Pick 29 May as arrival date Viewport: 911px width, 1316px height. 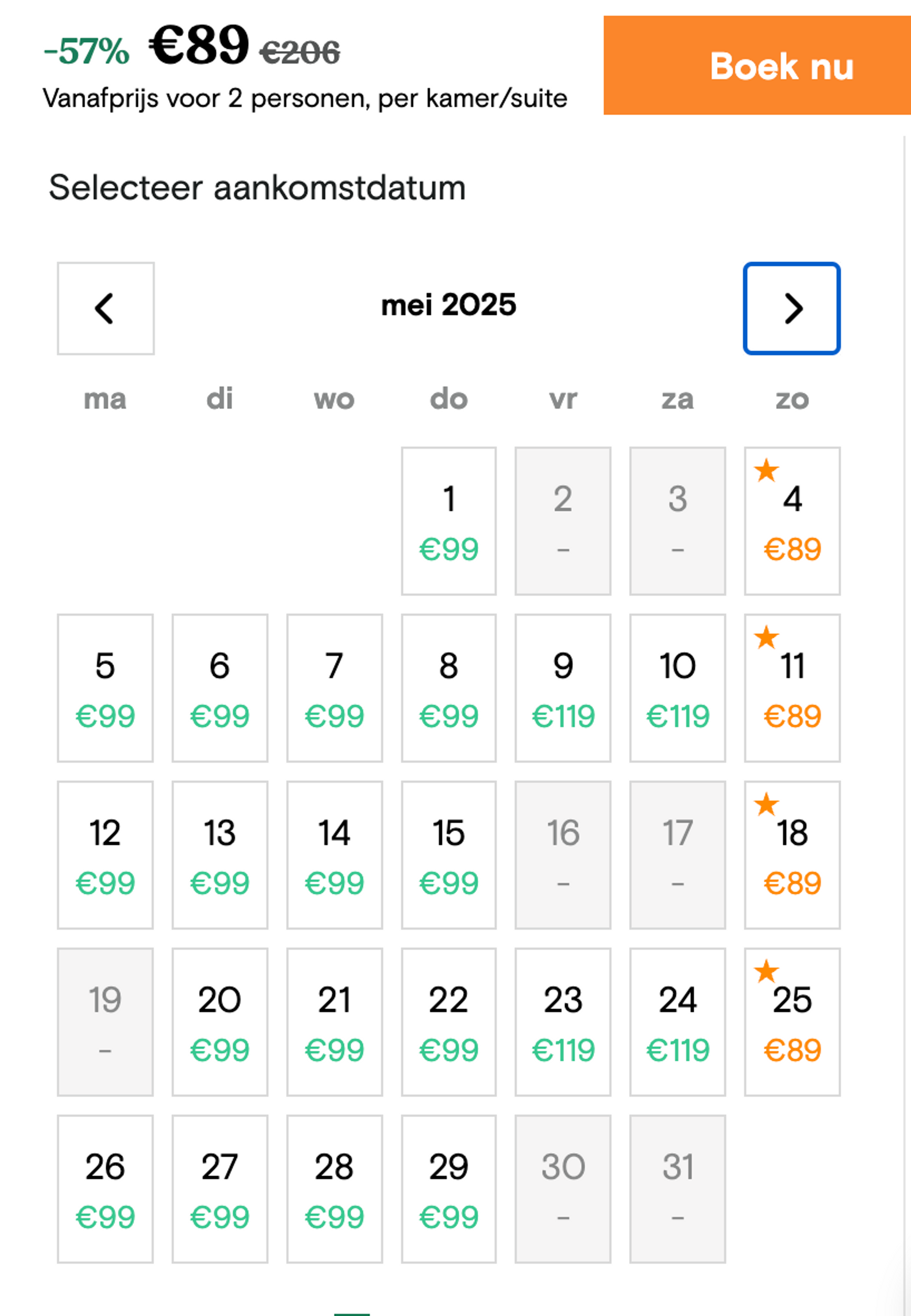click(x=449, y=1189)
